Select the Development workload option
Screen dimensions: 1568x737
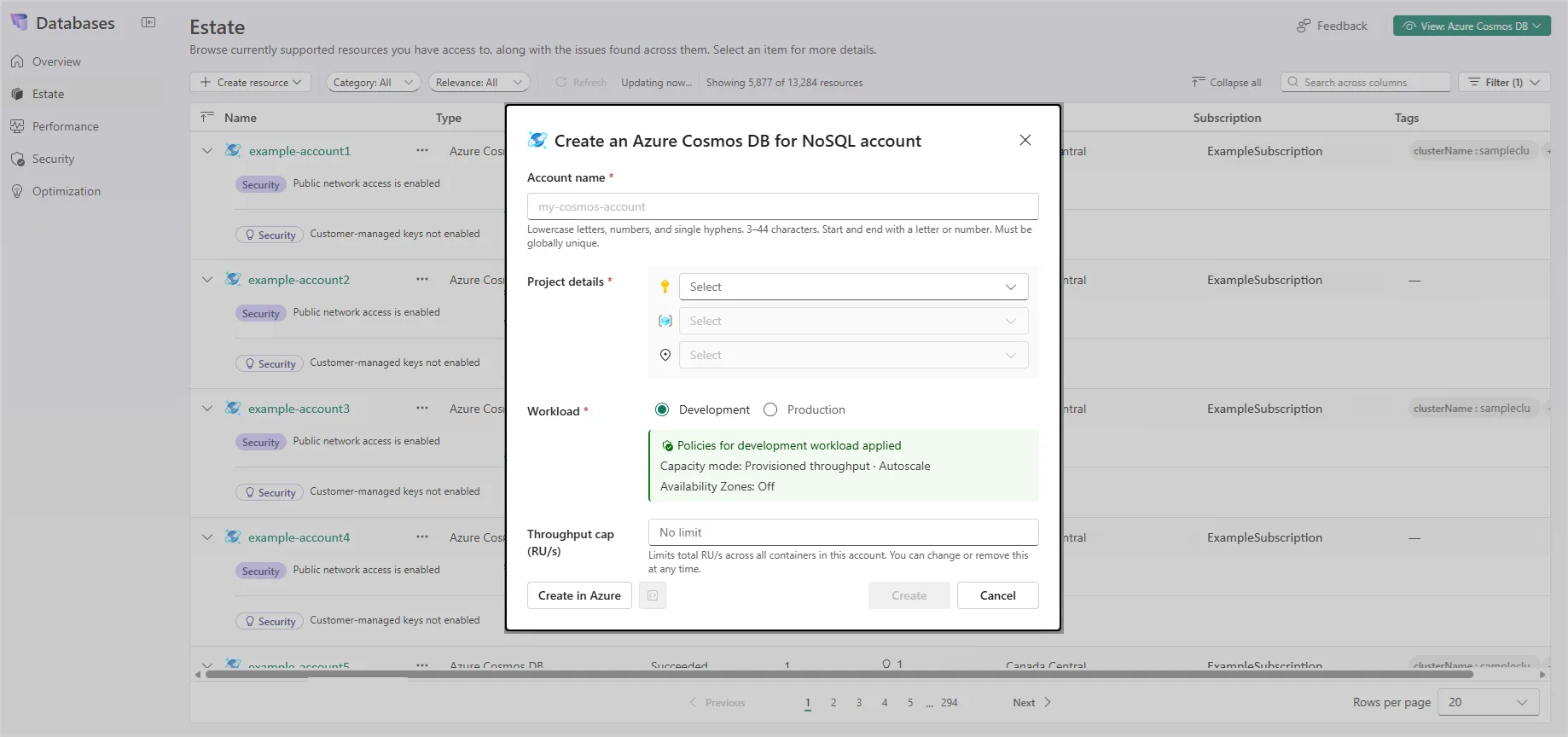662,409
